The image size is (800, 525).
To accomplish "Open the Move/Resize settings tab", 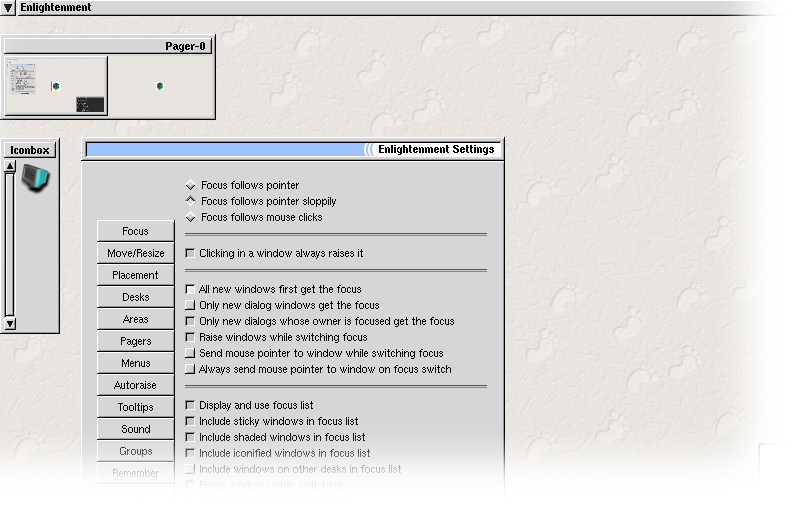I will tap(135, 253).
